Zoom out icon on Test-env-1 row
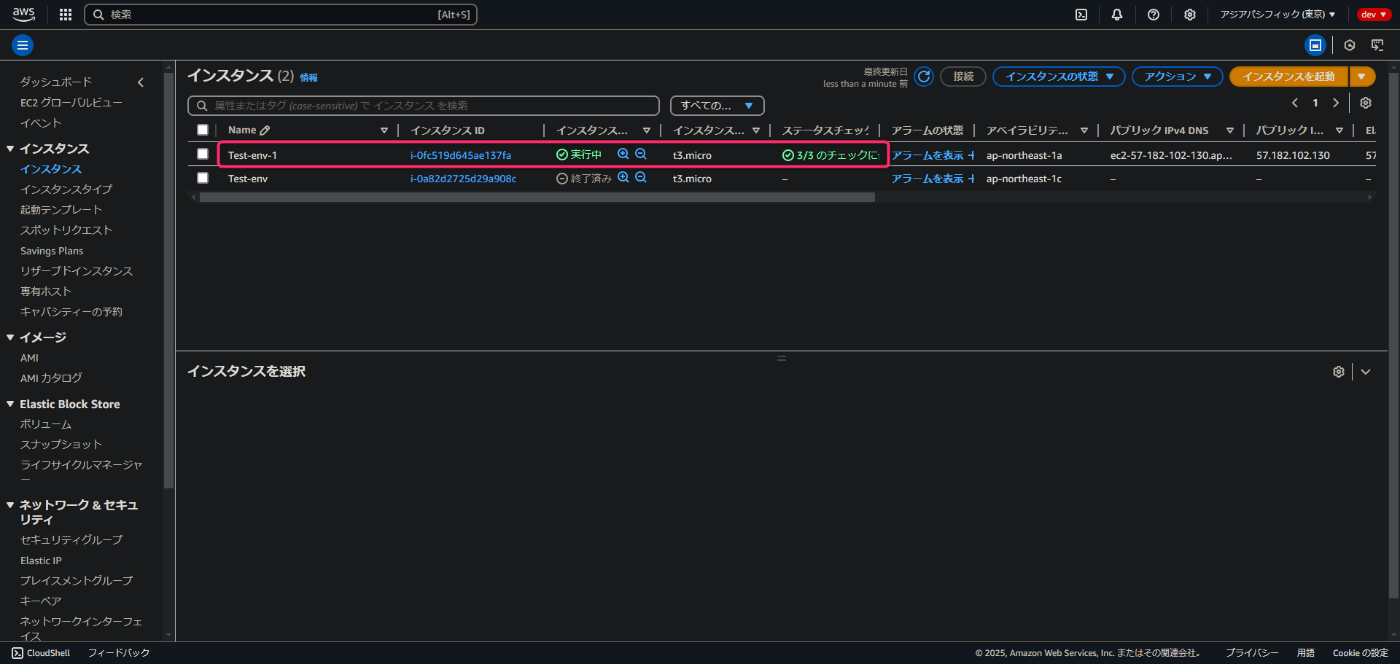Screen dimensions: 1400x664 [641, 154]
